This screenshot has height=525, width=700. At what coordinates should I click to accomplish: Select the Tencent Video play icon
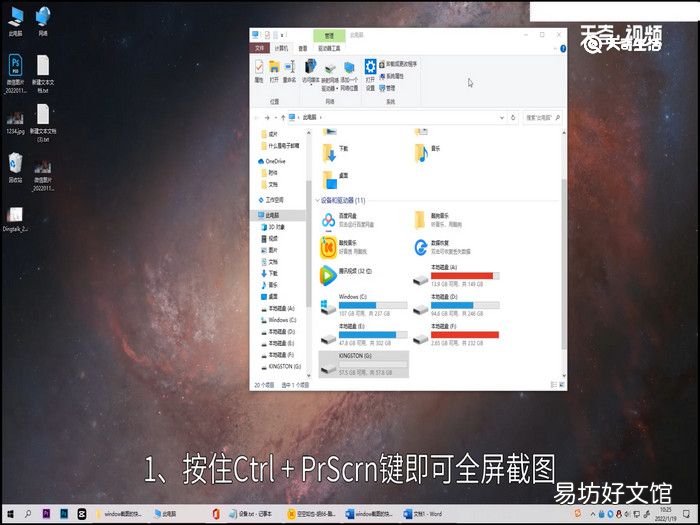tap(328, 275)
